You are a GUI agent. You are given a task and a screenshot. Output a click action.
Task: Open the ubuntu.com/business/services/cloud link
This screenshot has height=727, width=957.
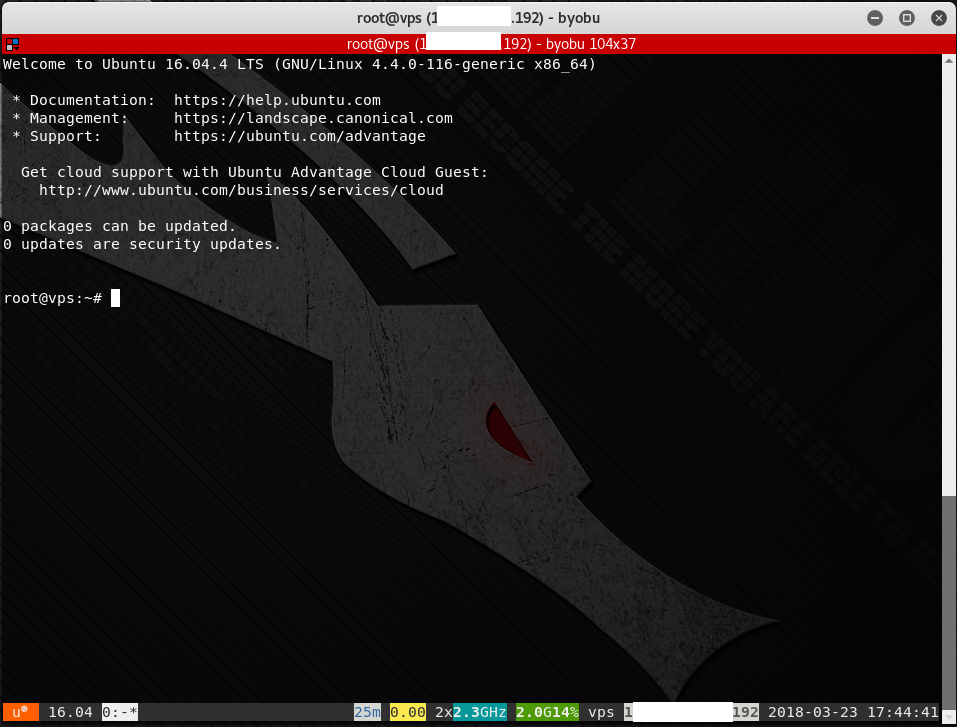pyautogui.click(x=241, y=190)
